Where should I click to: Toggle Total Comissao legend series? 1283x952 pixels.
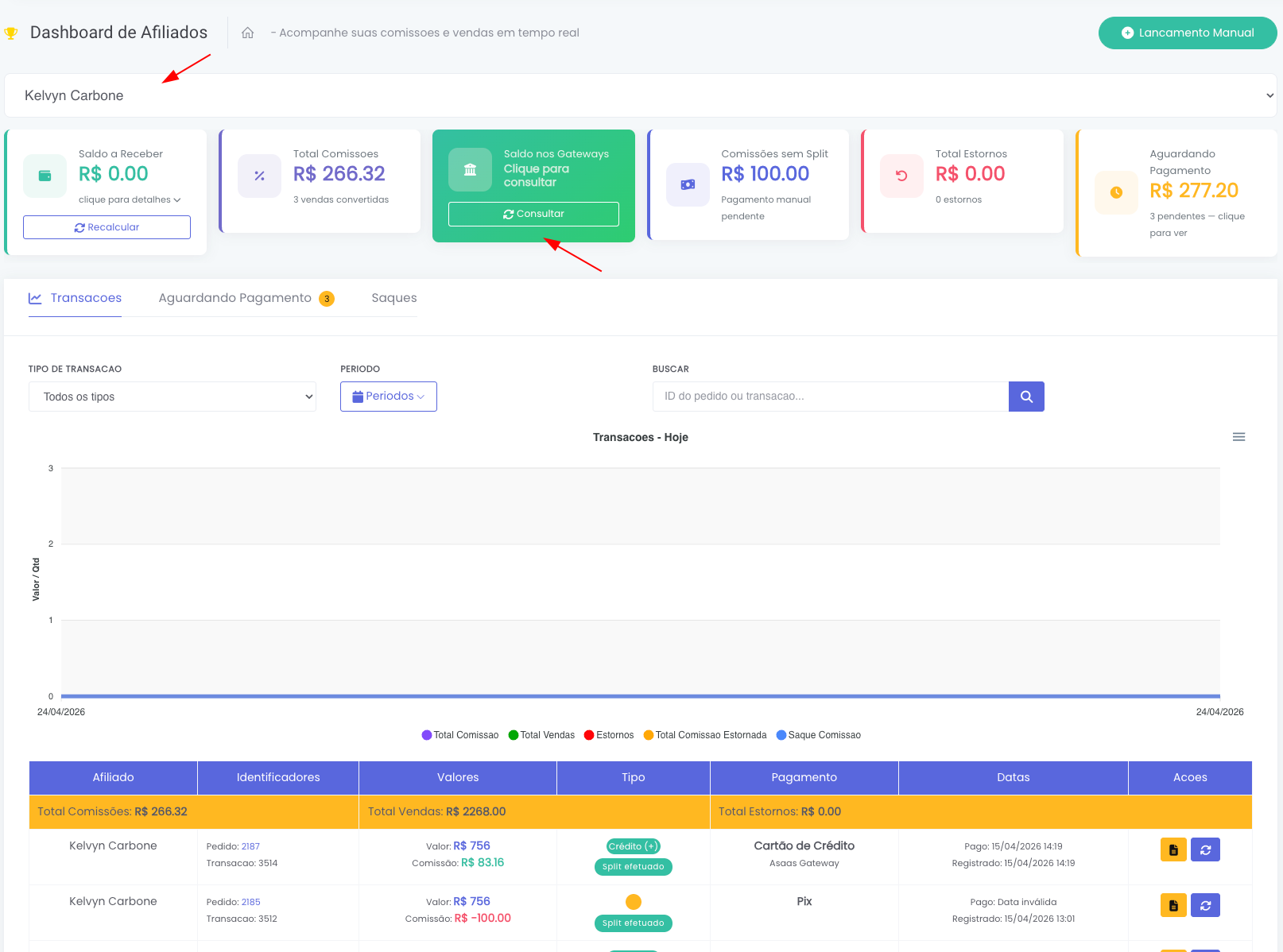460,735
